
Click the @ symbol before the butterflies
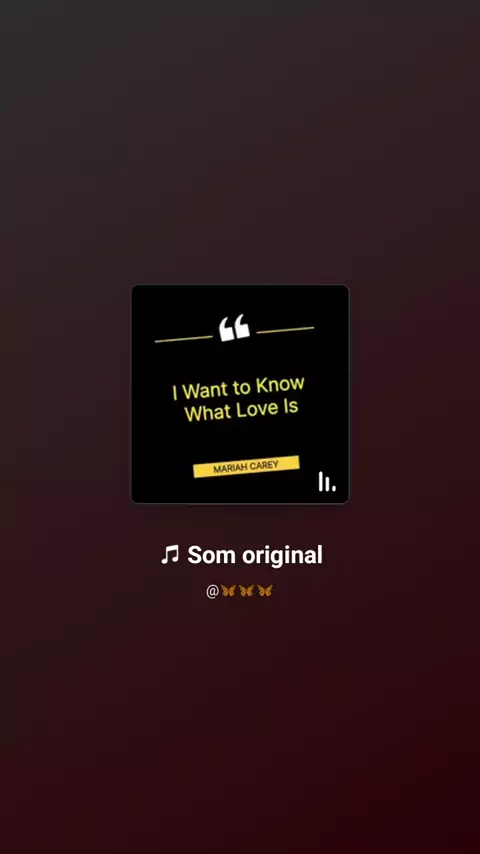coord(212,591)
